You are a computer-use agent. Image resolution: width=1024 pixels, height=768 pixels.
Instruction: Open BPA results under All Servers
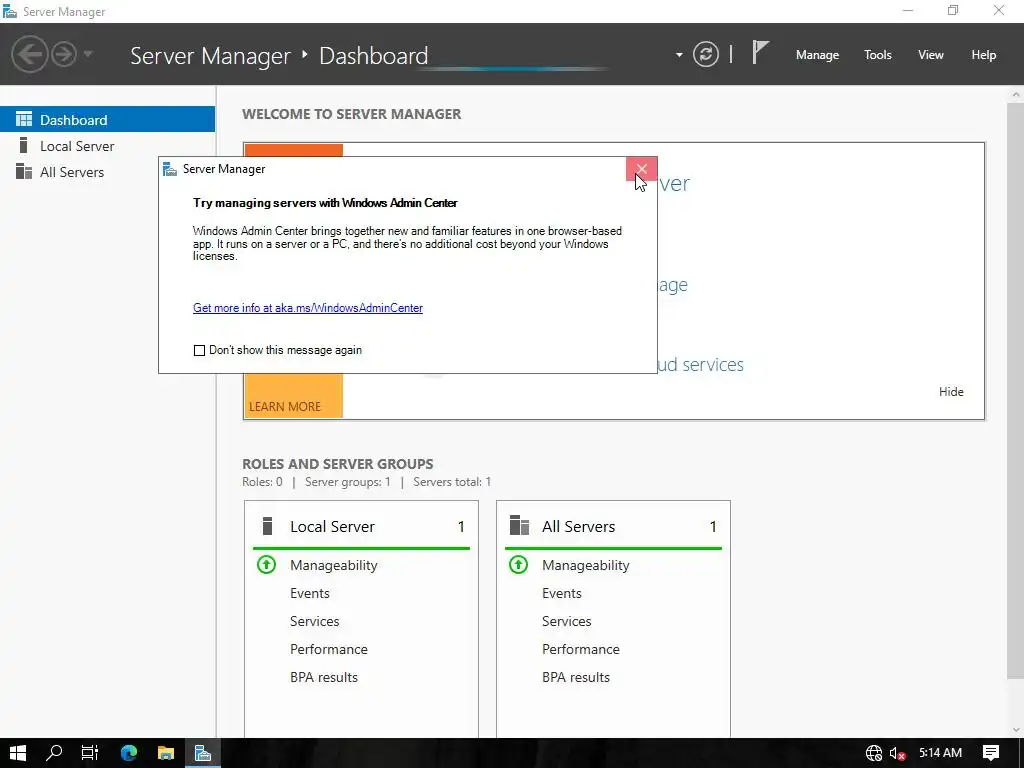(x=576, y=677)
